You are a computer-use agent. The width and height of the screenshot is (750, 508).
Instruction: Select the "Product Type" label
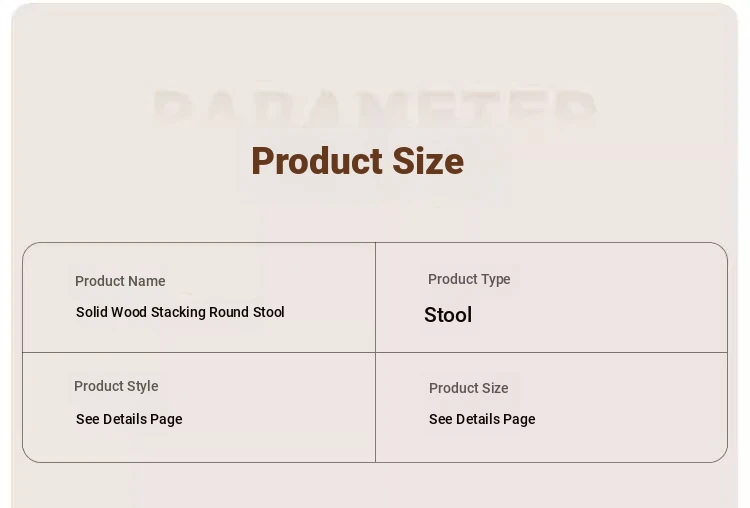tap(469, 279)
